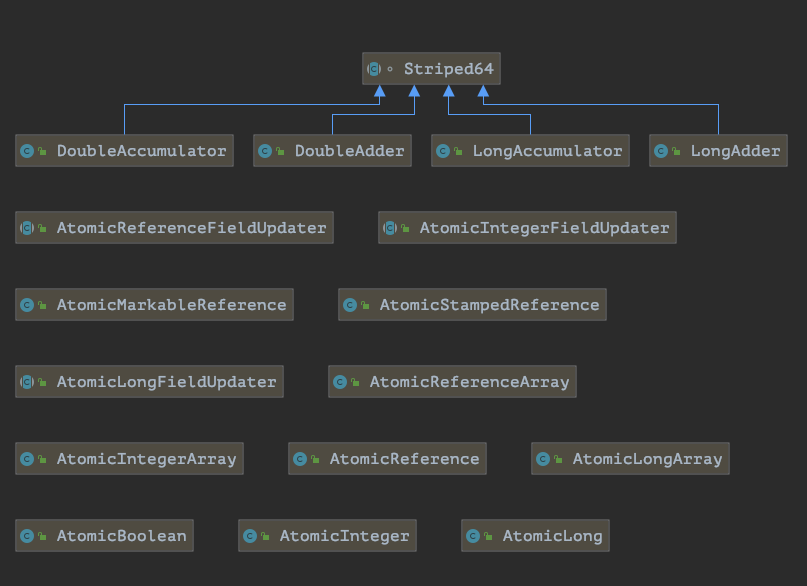Click the class icon beside AtomicStampedReference
Screen dimensions: 807x586
(x=350, y=305)
